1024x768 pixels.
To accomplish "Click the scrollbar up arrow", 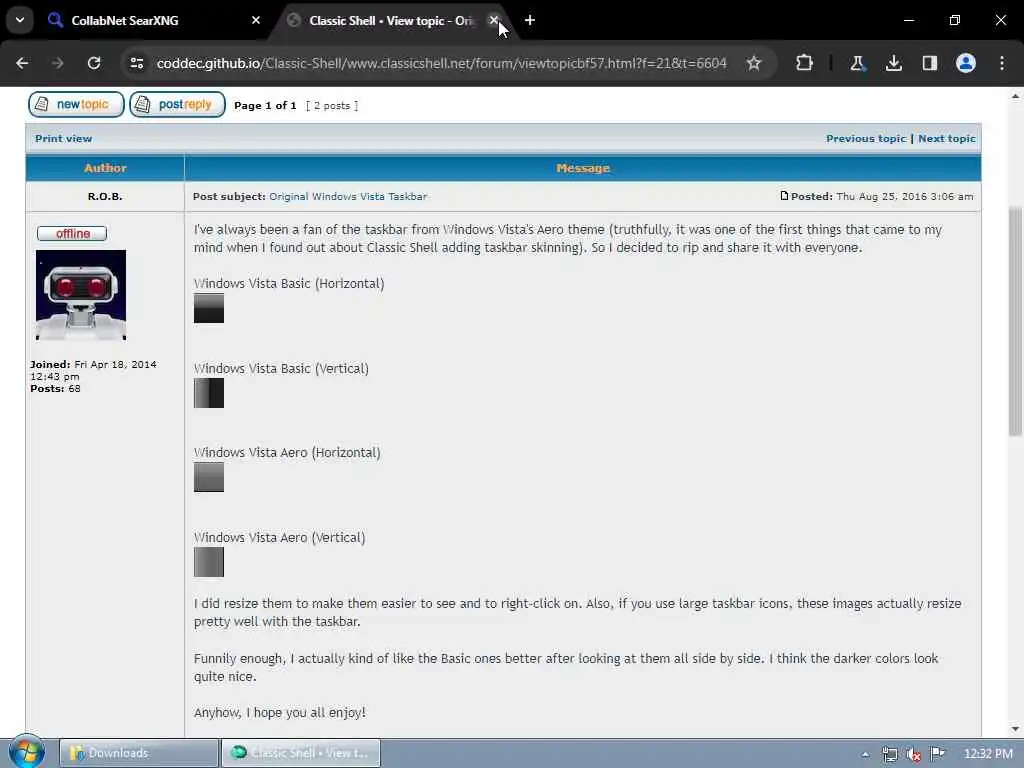I will (1015, 96).
